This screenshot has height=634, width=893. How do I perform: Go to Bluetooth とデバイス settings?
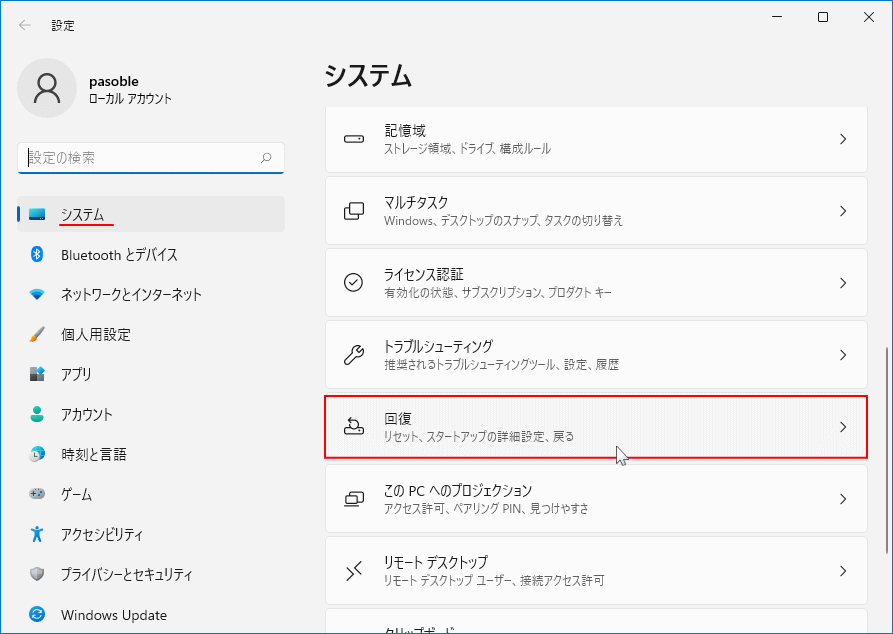(151, 255)
